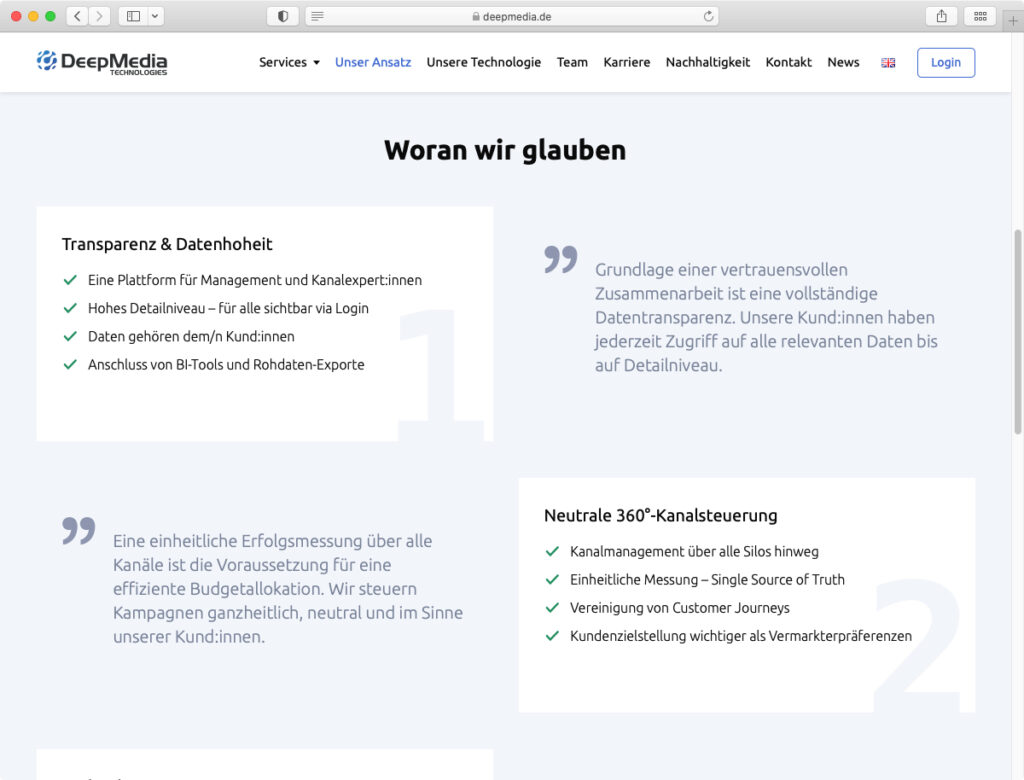Click 'Vereinigung von Customer Journeys' line
Viewport: 1024px width, 780px height.
click(x=680, y=608)
